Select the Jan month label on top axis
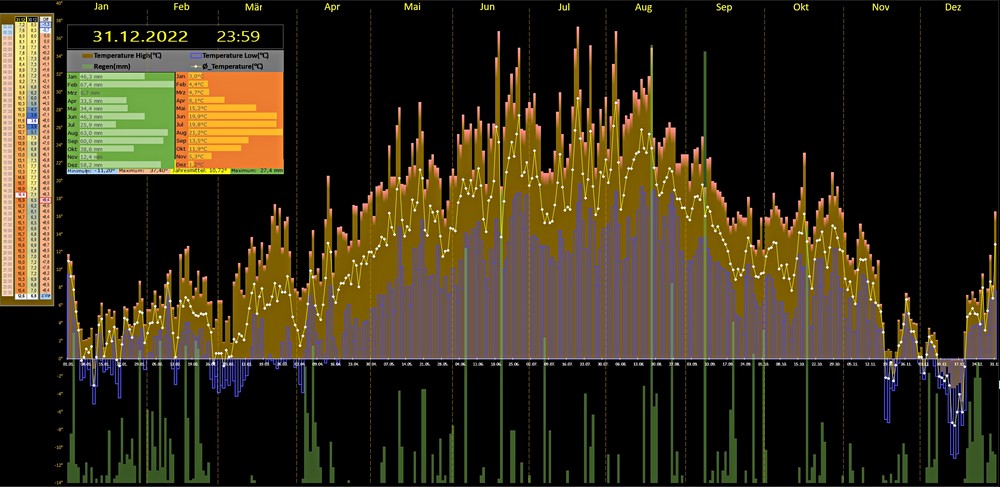The width and height of the screenshot is (1000, 487). (x=101, y=7)
